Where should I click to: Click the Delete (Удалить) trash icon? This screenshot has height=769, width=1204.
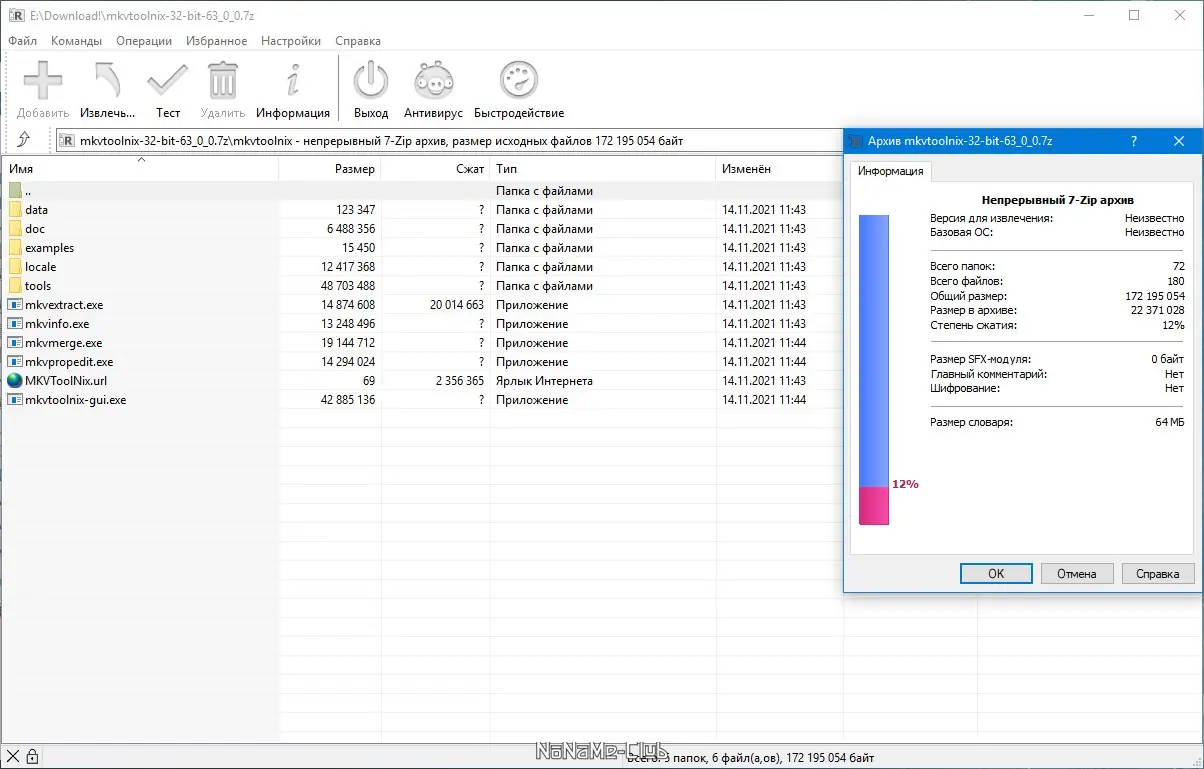(x=222, y=80)
